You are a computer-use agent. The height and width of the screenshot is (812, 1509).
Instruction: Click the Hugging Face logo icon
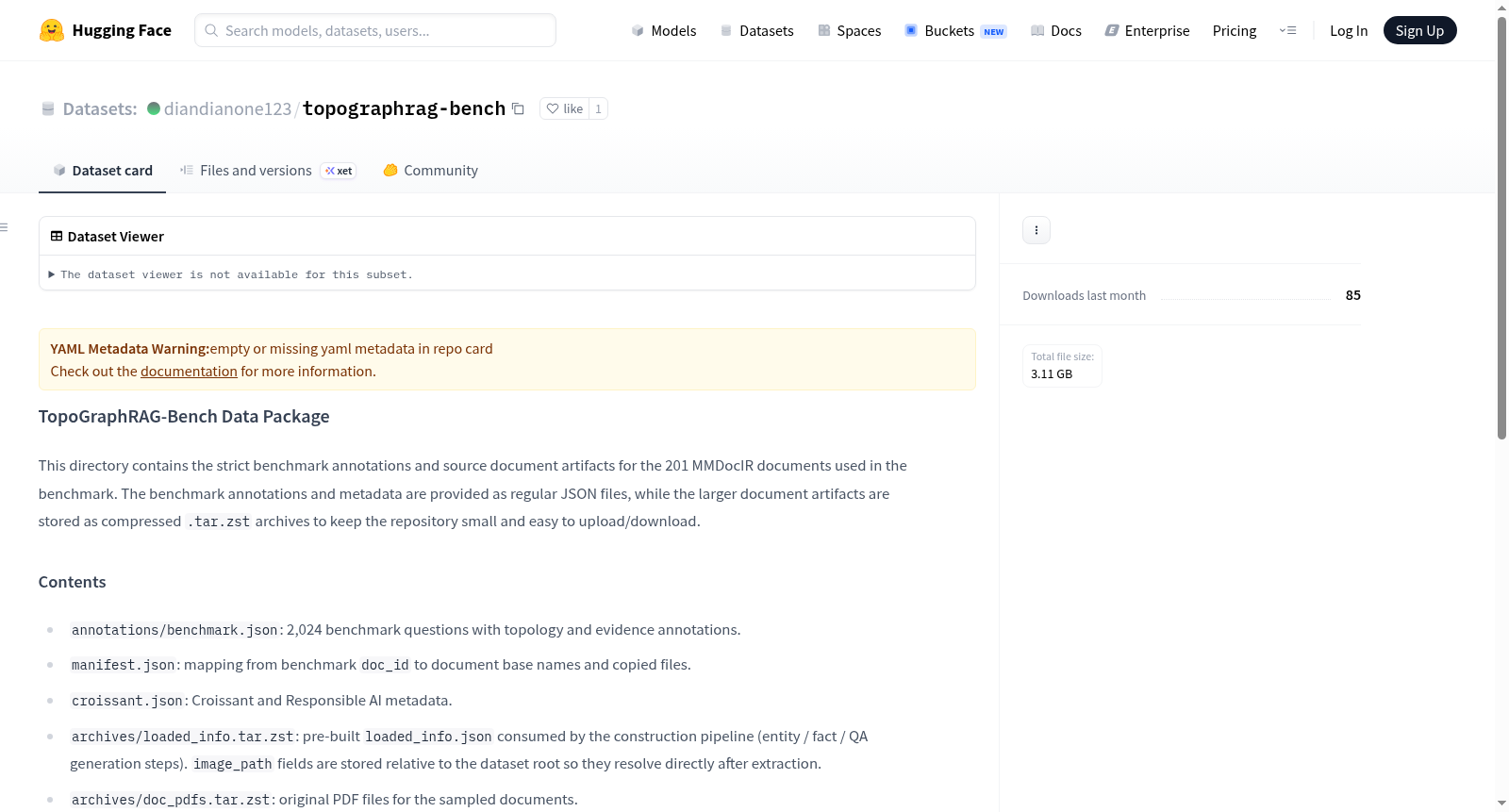(52, 30)
